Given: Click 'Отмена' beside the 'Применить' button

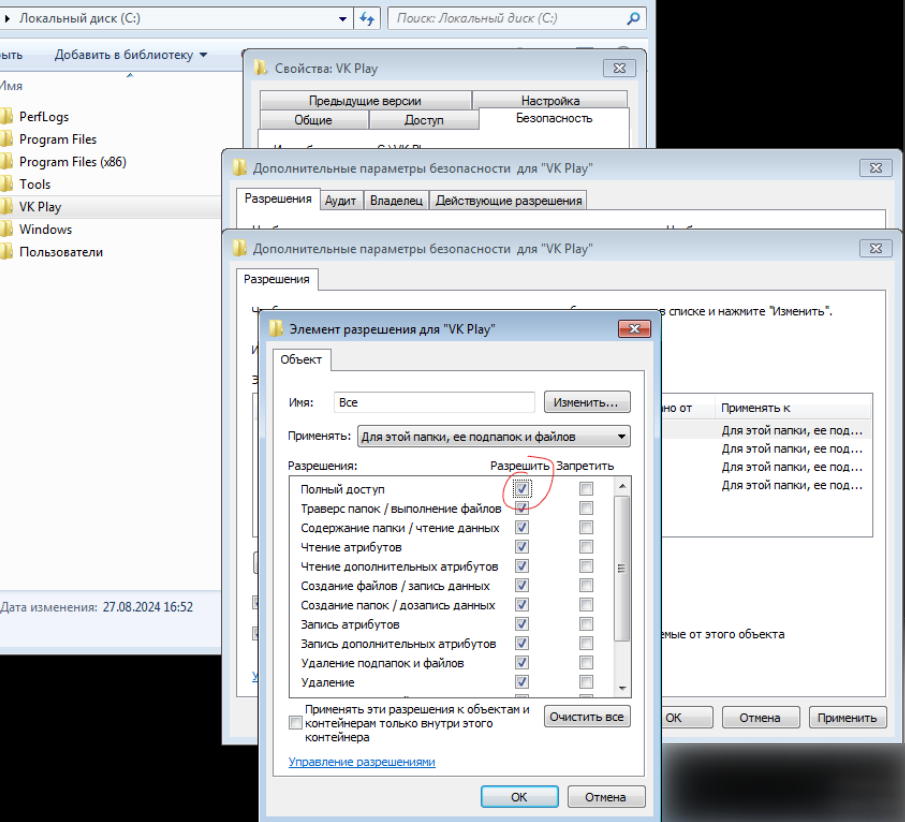Looking at the screenshot, I should (x=760, y=718).
